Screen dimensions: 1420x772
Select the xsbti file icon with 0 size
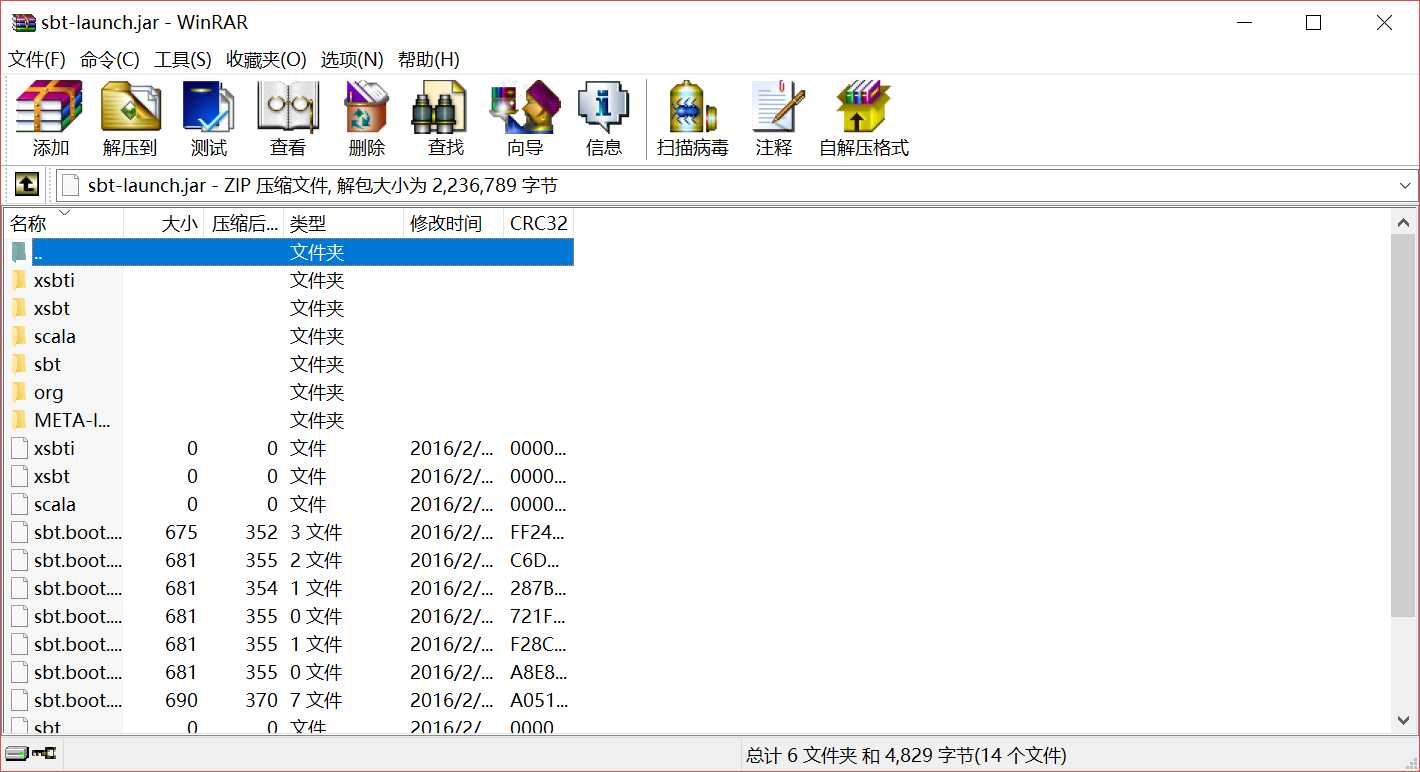click(20, 448)
